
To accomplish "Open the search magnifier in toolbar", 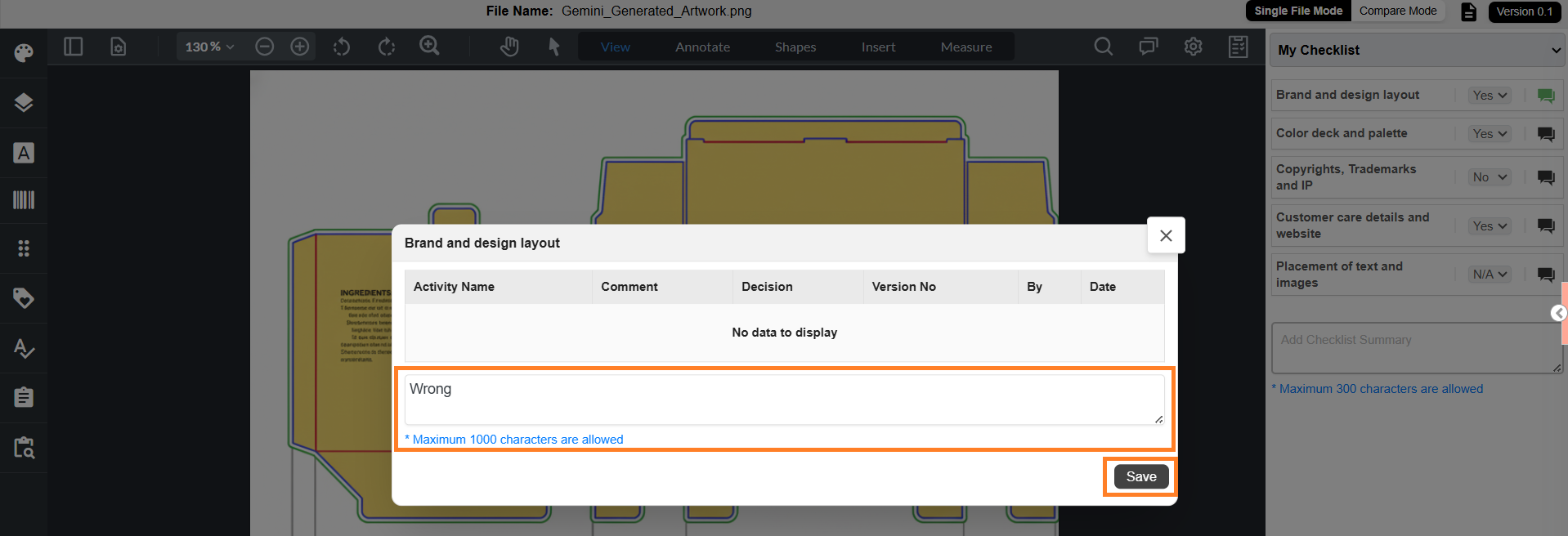I will 1104,47.
